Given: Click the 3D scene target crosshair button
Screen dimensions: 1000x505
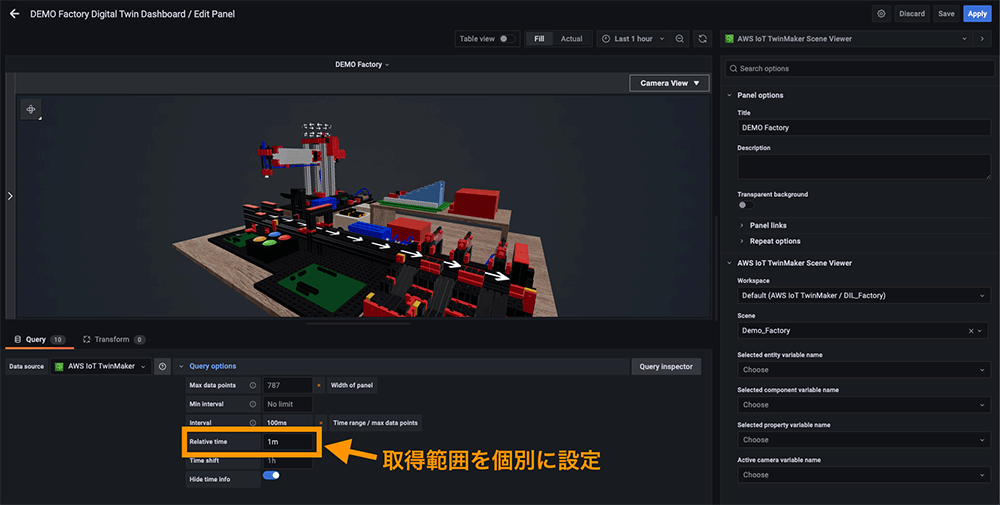Looking at the screenshot, I should point(31,109).
